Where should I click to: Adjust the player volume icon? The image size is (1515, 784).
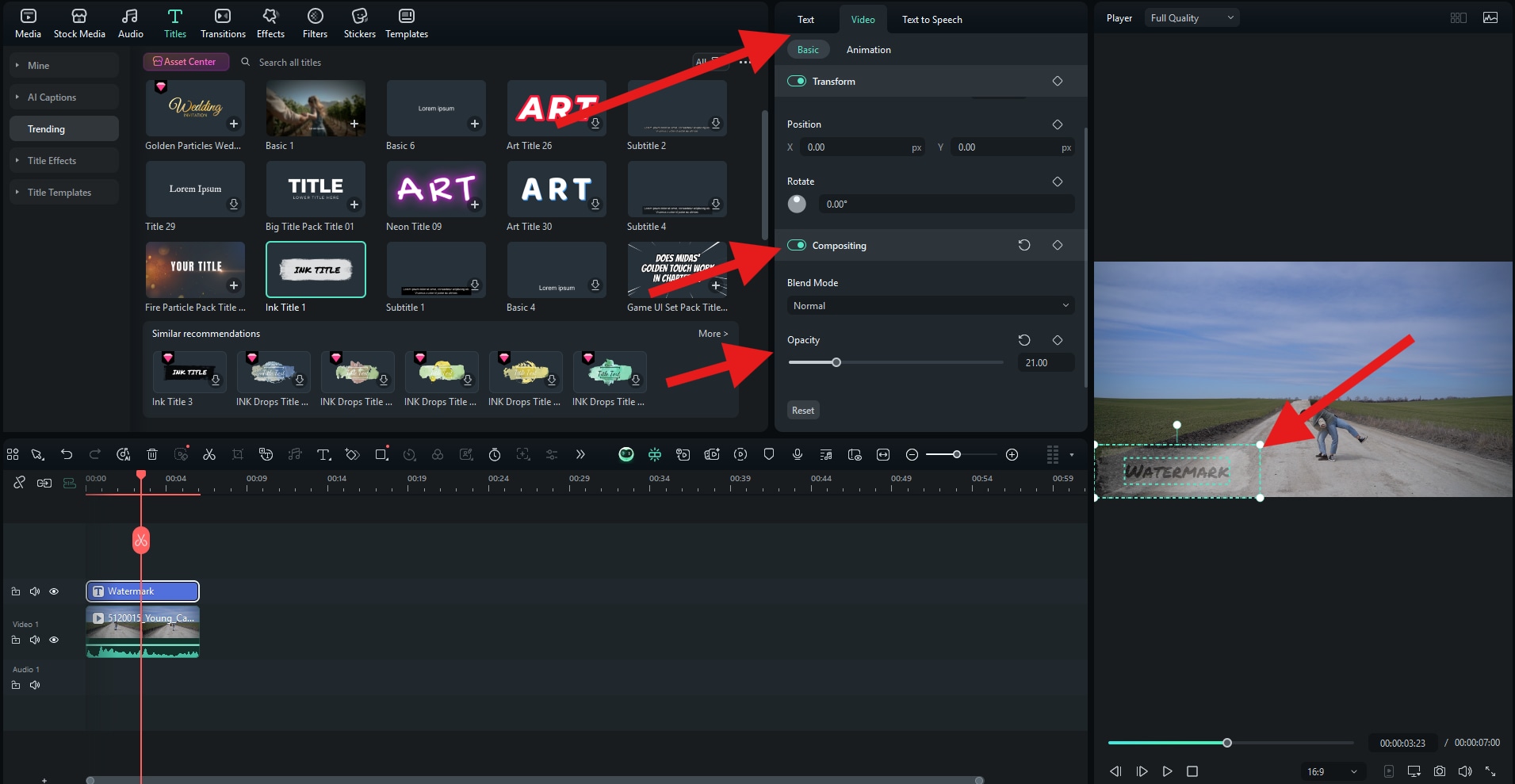point(1465,771)
